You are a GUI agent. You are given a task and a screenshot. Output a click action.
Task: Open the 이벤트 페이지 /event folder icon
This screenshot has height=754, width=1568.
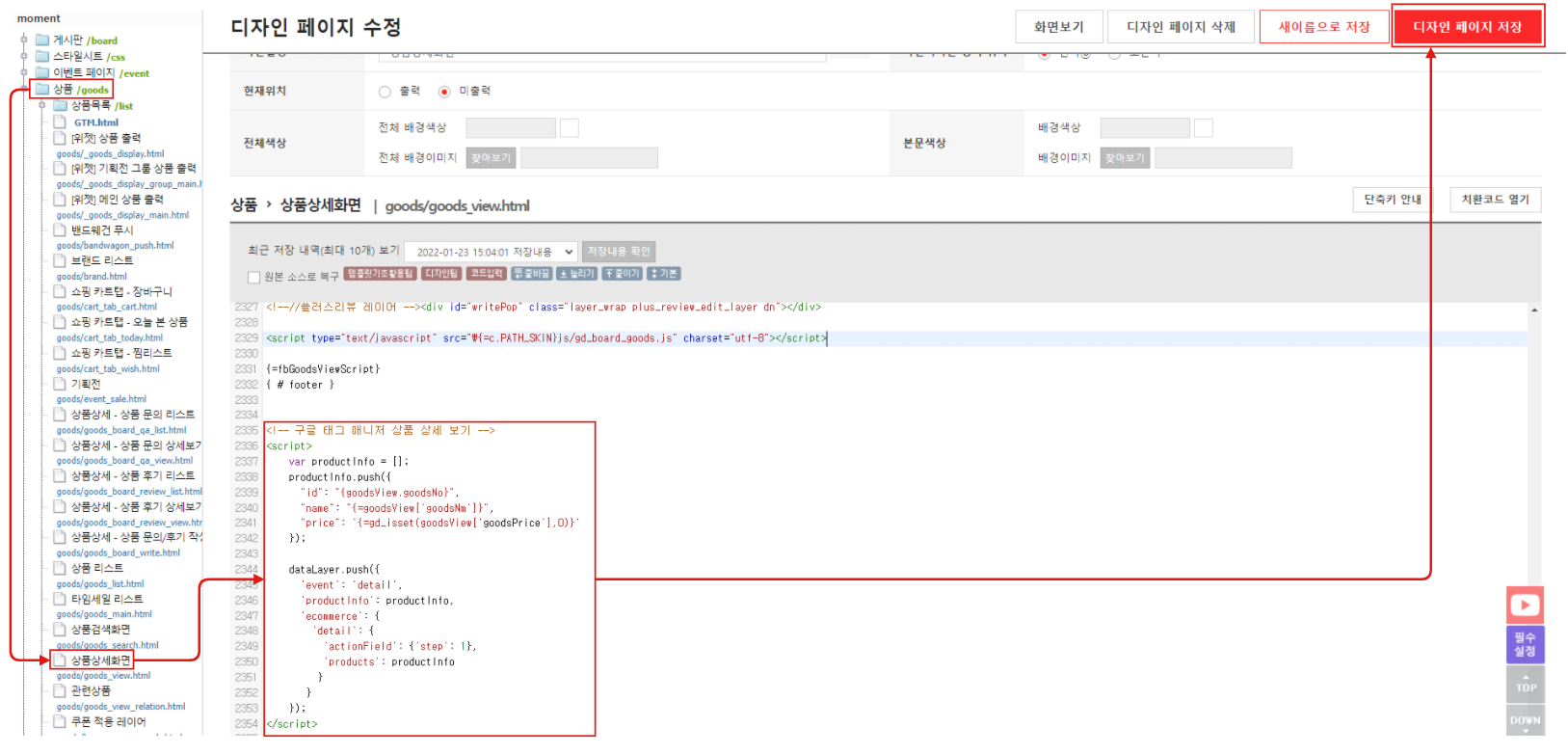(x=42, y=72)
